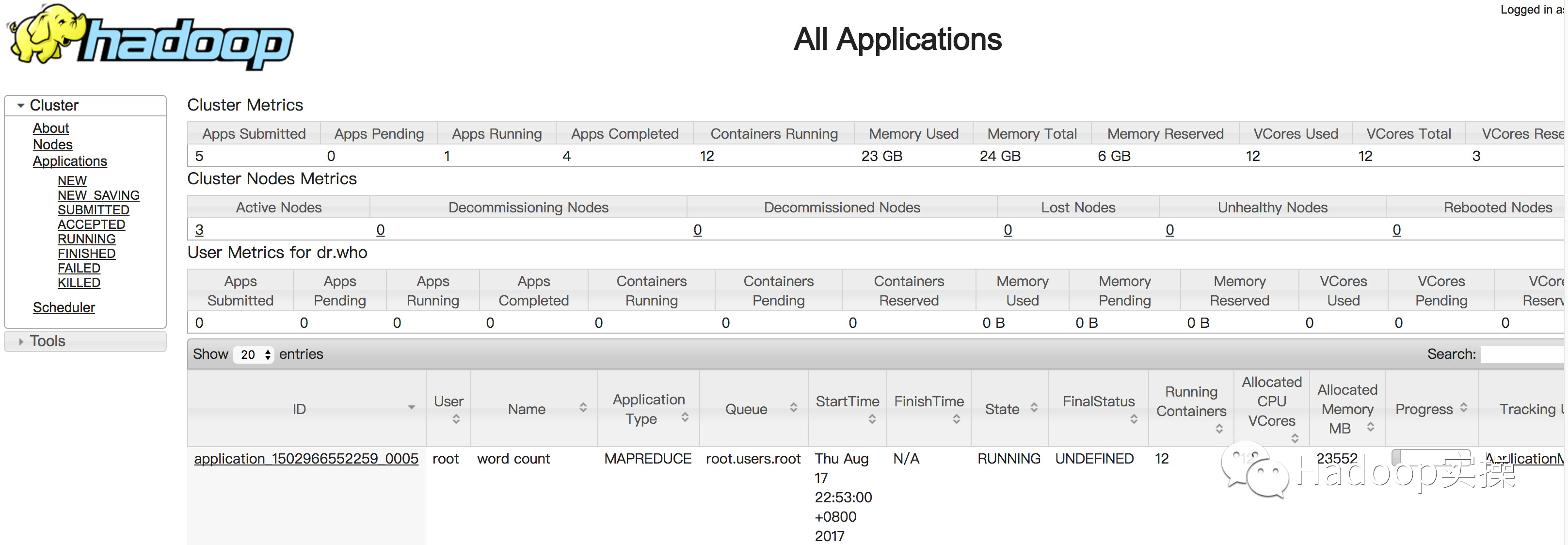The image size is (1568, 545).
Task: Open the Decommissioned Nodes count link
Action: pyautogui.click(x=698, y=229)
